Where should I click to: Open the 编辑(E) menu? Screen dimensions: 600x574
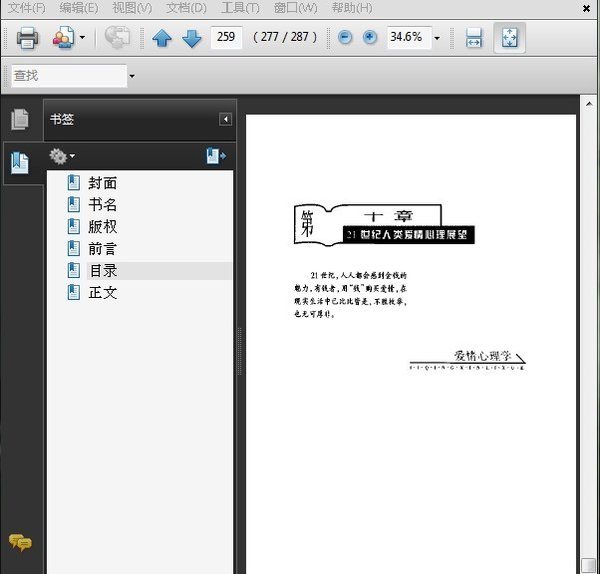click(79, 8)
